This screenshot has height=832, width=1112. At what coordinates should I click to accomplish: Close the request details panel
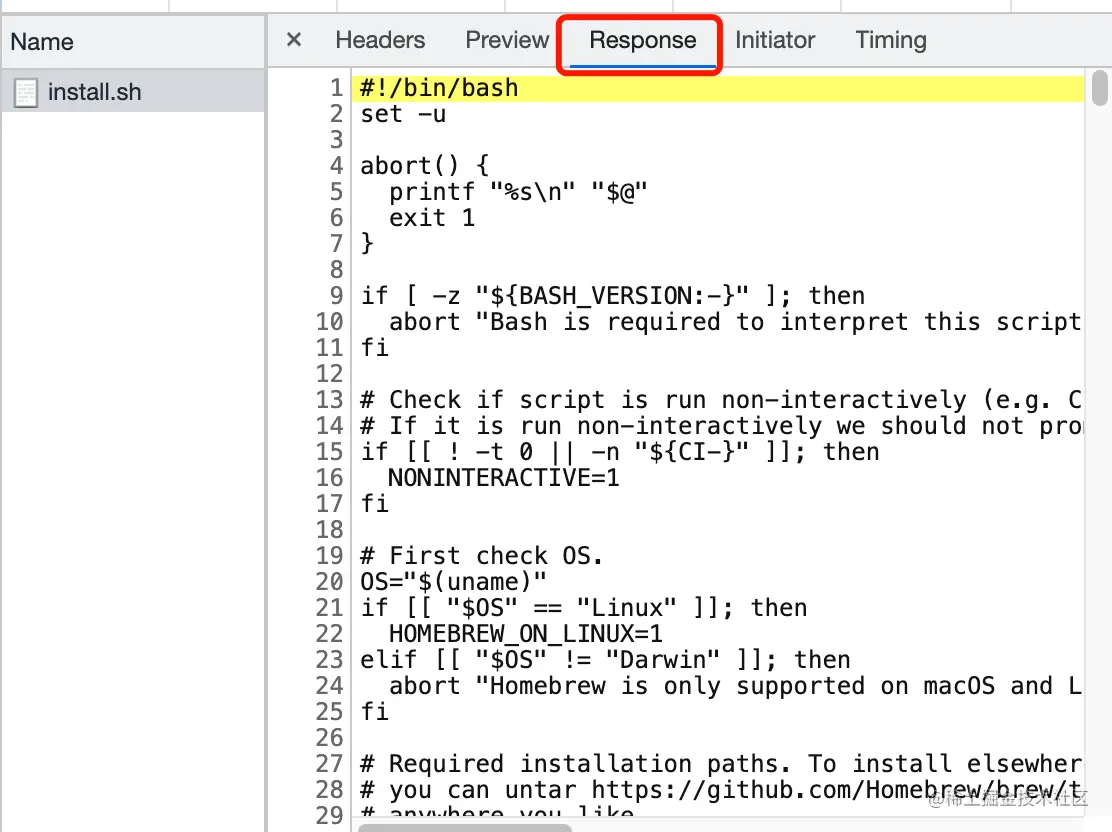click(x=294, y=40)
